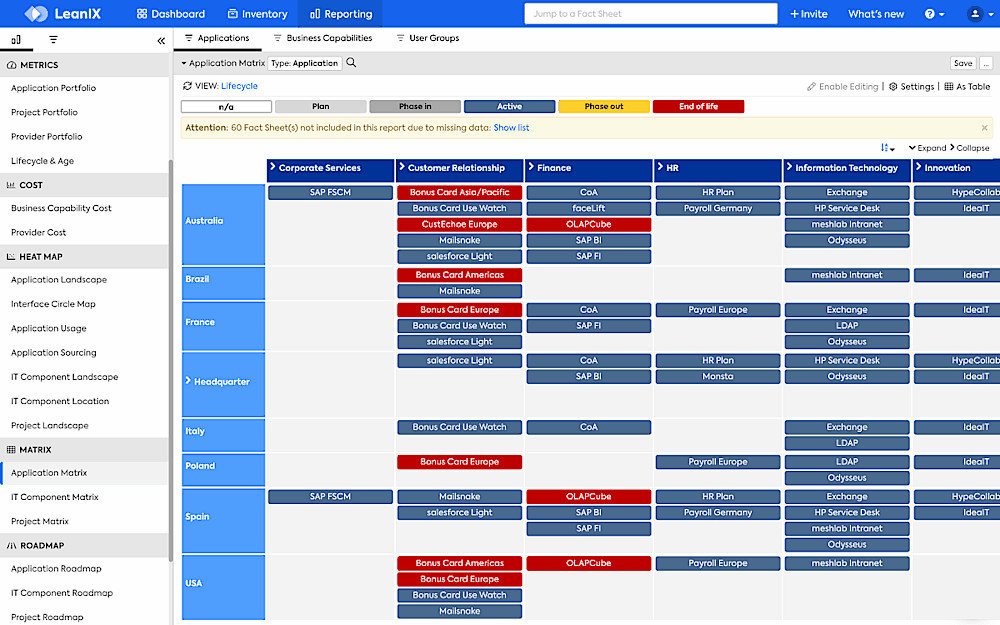The height and width of the screenshot is (625, 1000).
Task: Open Lifecycle & Age report
Action: coord(42,161)
